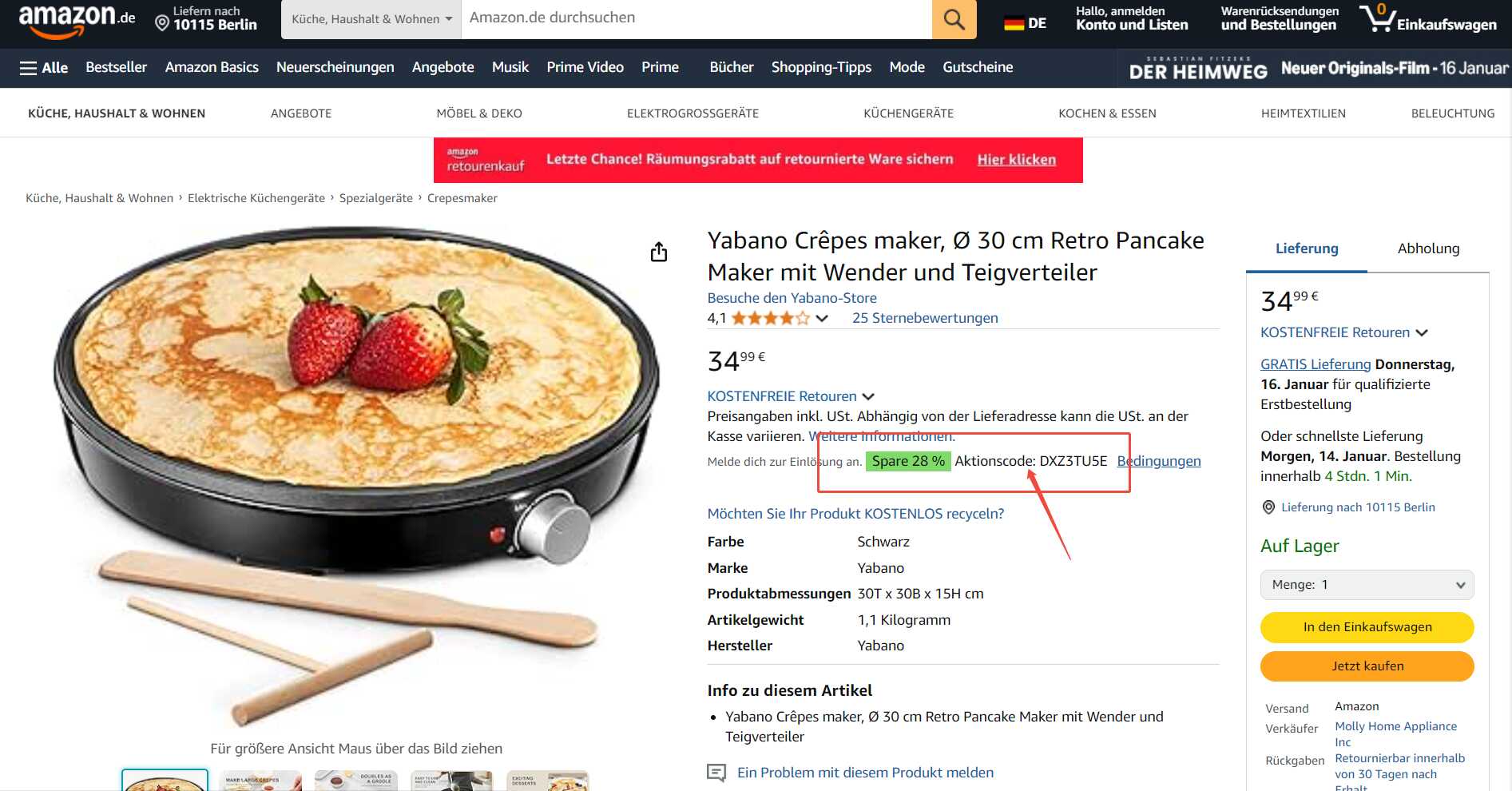
Task: Open the search category dropdown
Action: pyautogui.click(x=371, y=19)
